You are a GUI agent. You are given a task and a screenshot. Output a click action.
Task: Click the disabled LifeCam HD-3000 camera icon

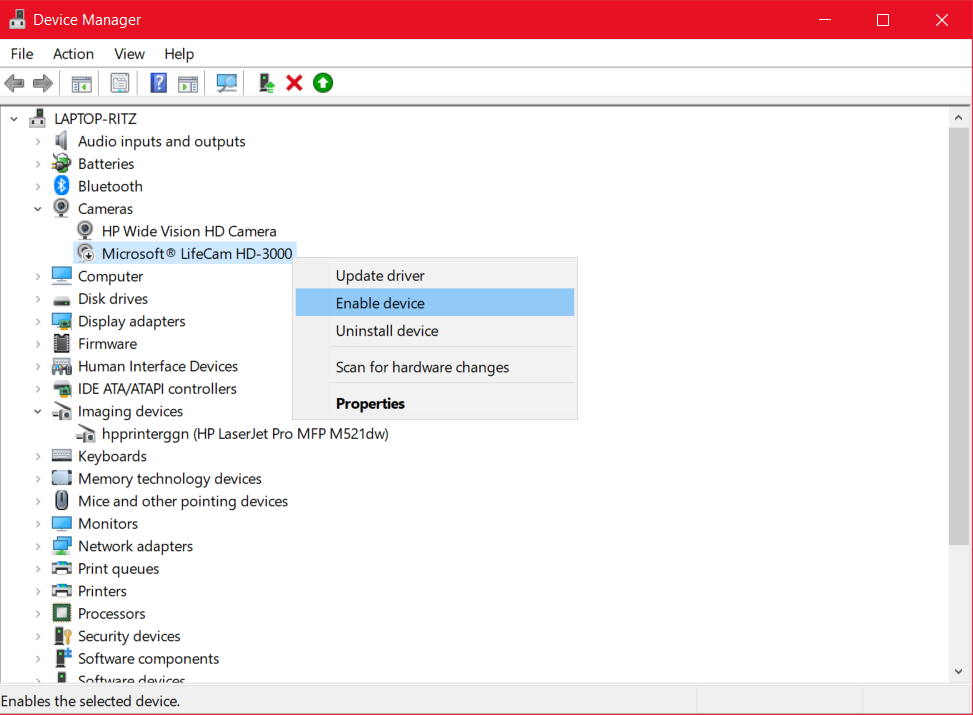pos(86,253)
